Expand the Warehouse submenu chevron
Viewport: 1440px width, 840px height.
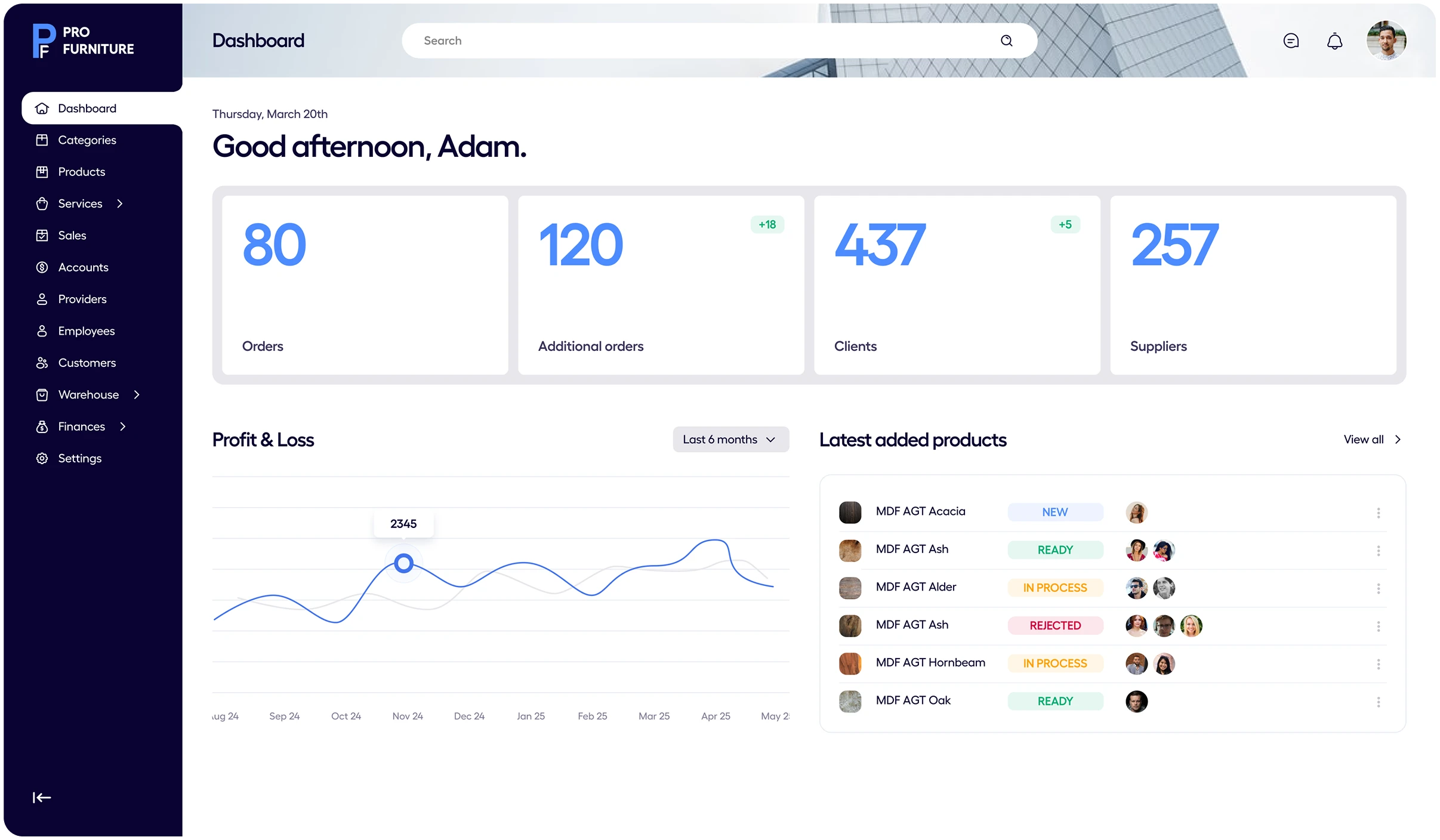tap(137, 395)
